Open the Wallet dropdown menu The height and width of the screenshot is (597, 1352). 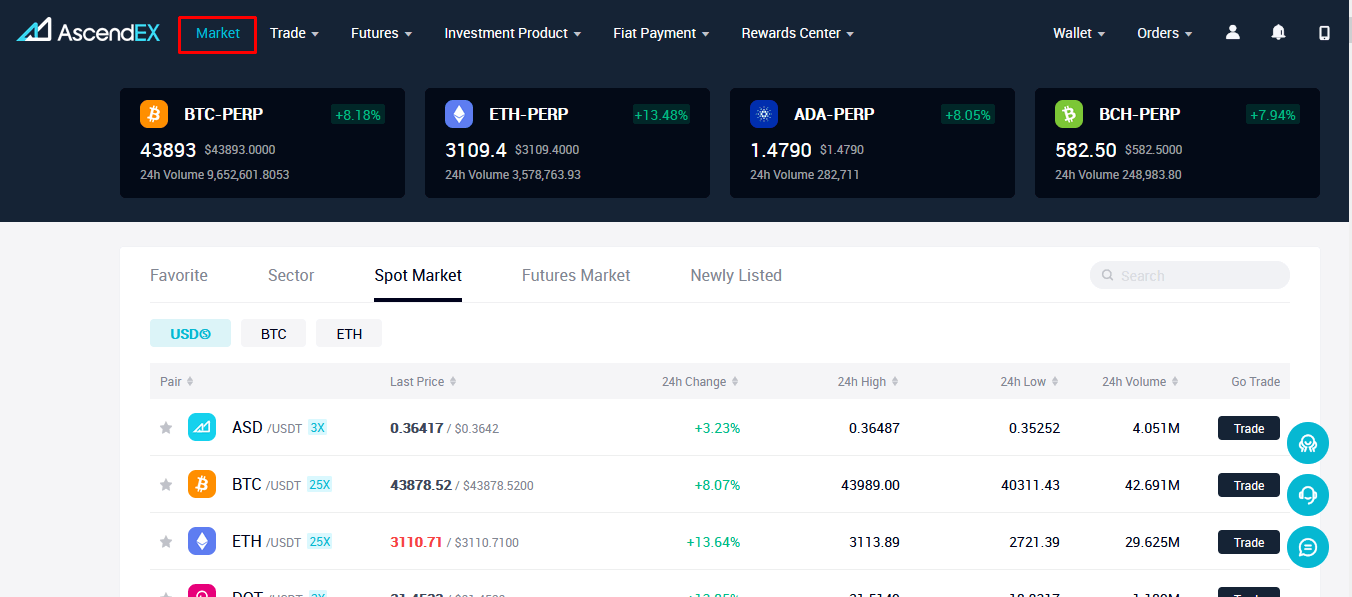click(1078, 33)
